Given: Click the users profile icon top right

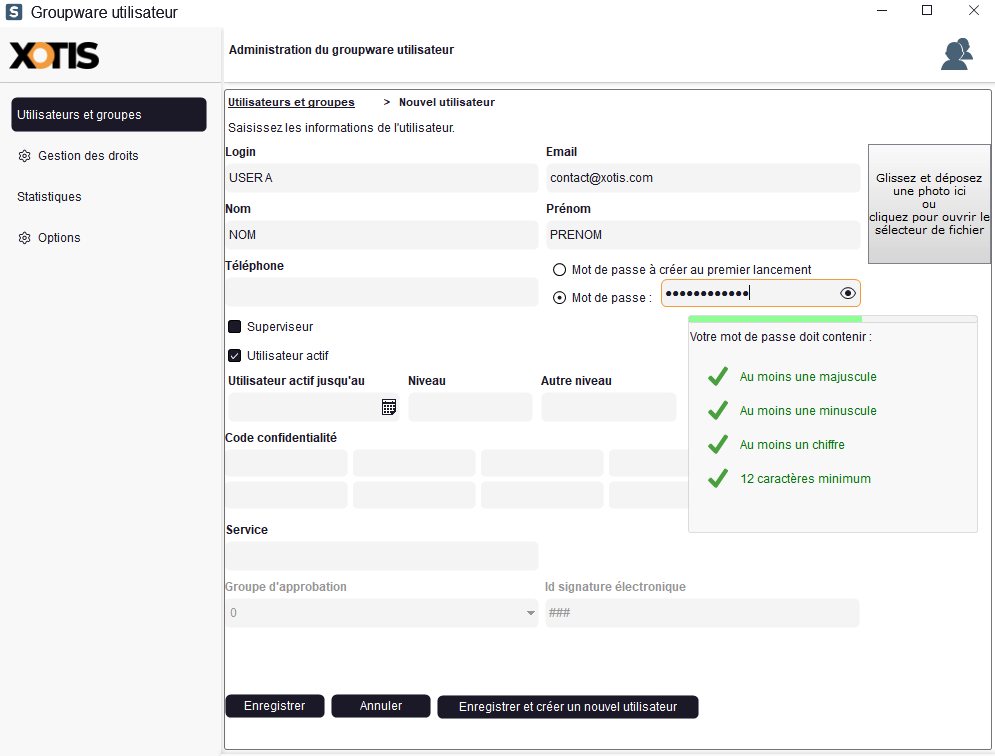Looking at the screenshot, I should (x=956, y=54).
